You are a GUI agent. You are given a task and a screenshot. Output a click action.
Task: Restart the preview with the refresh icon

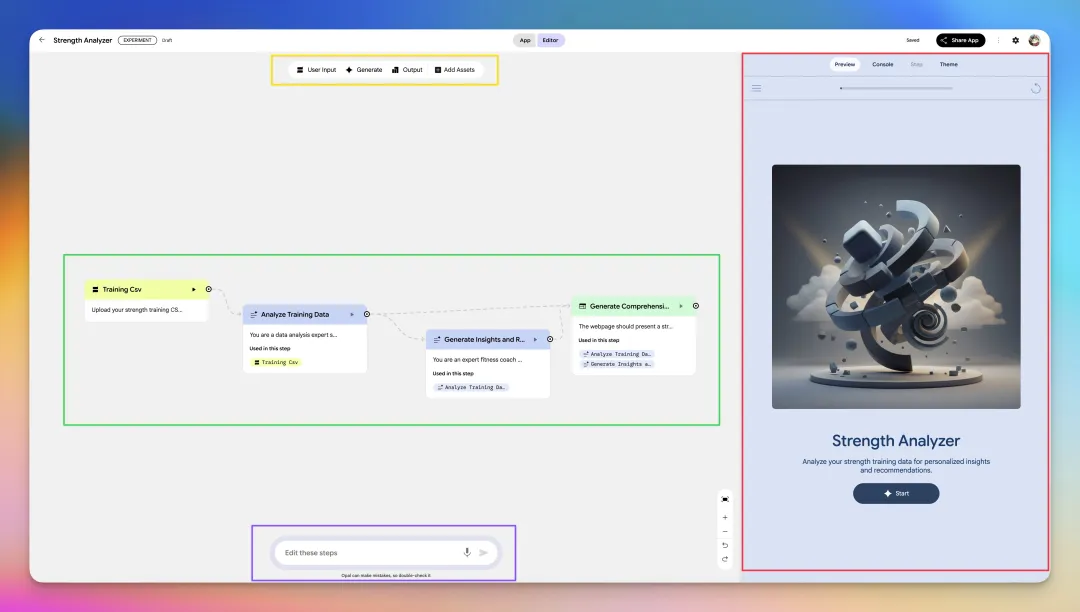coord(1036,88)
